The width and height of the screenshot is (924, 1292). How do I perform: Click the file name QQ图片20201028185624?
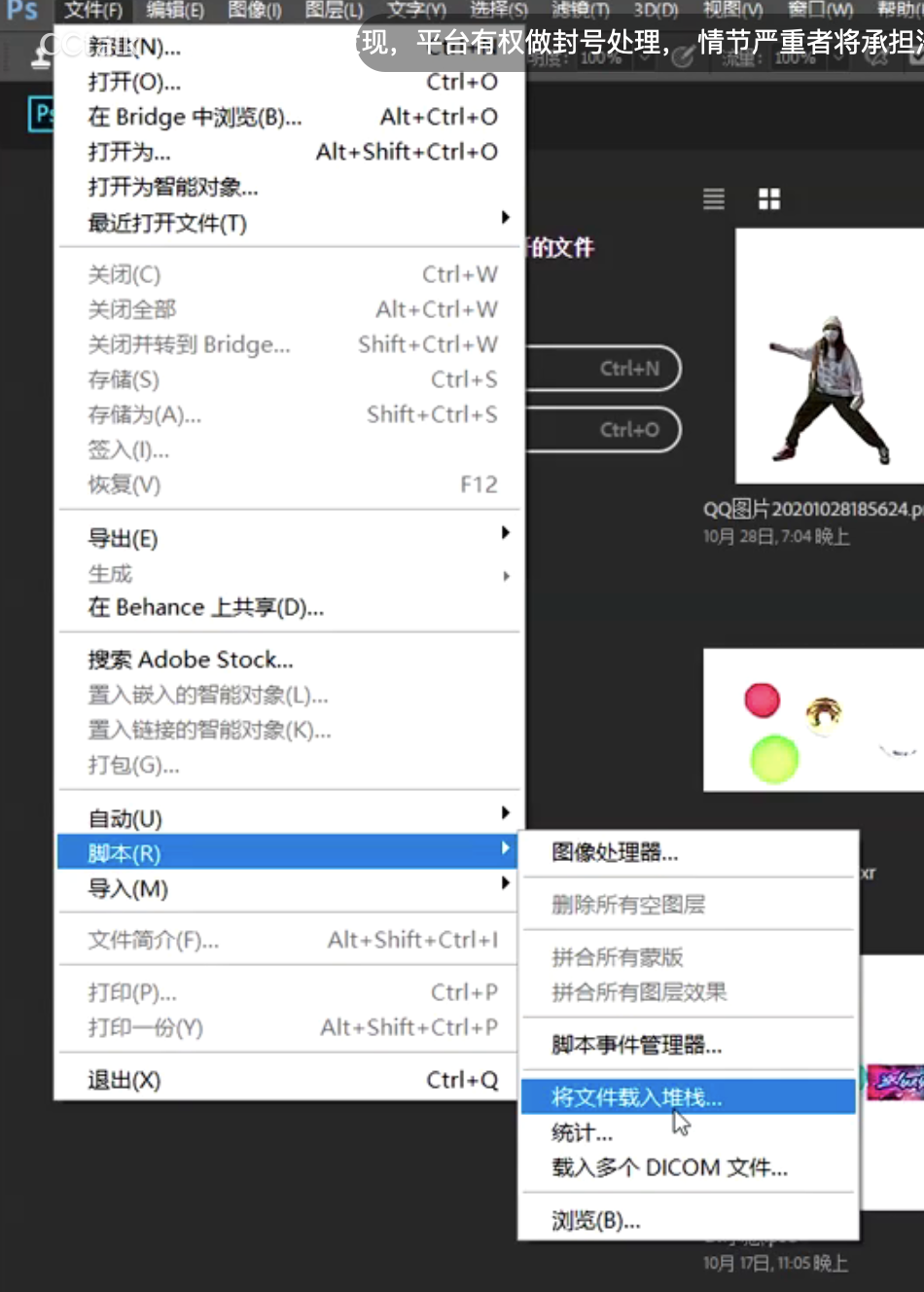pyautogui.click(x=813, y=509)
